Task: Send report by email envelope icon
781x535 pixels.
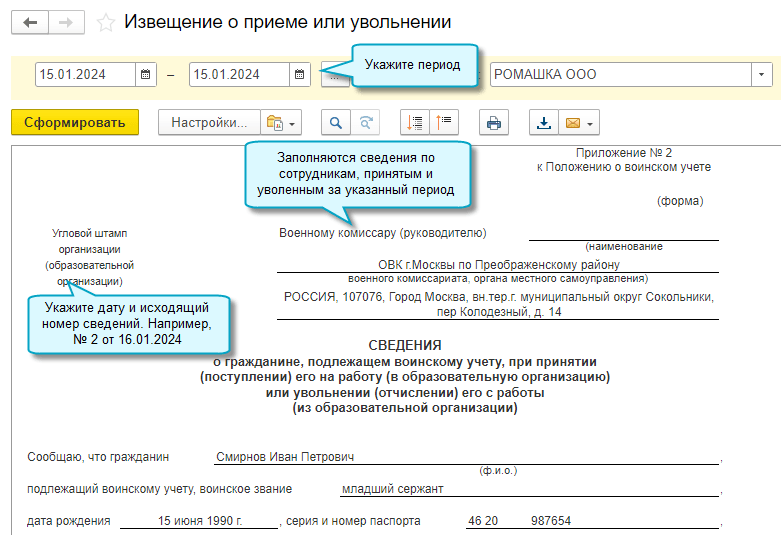Action: [x=573, y=123]
